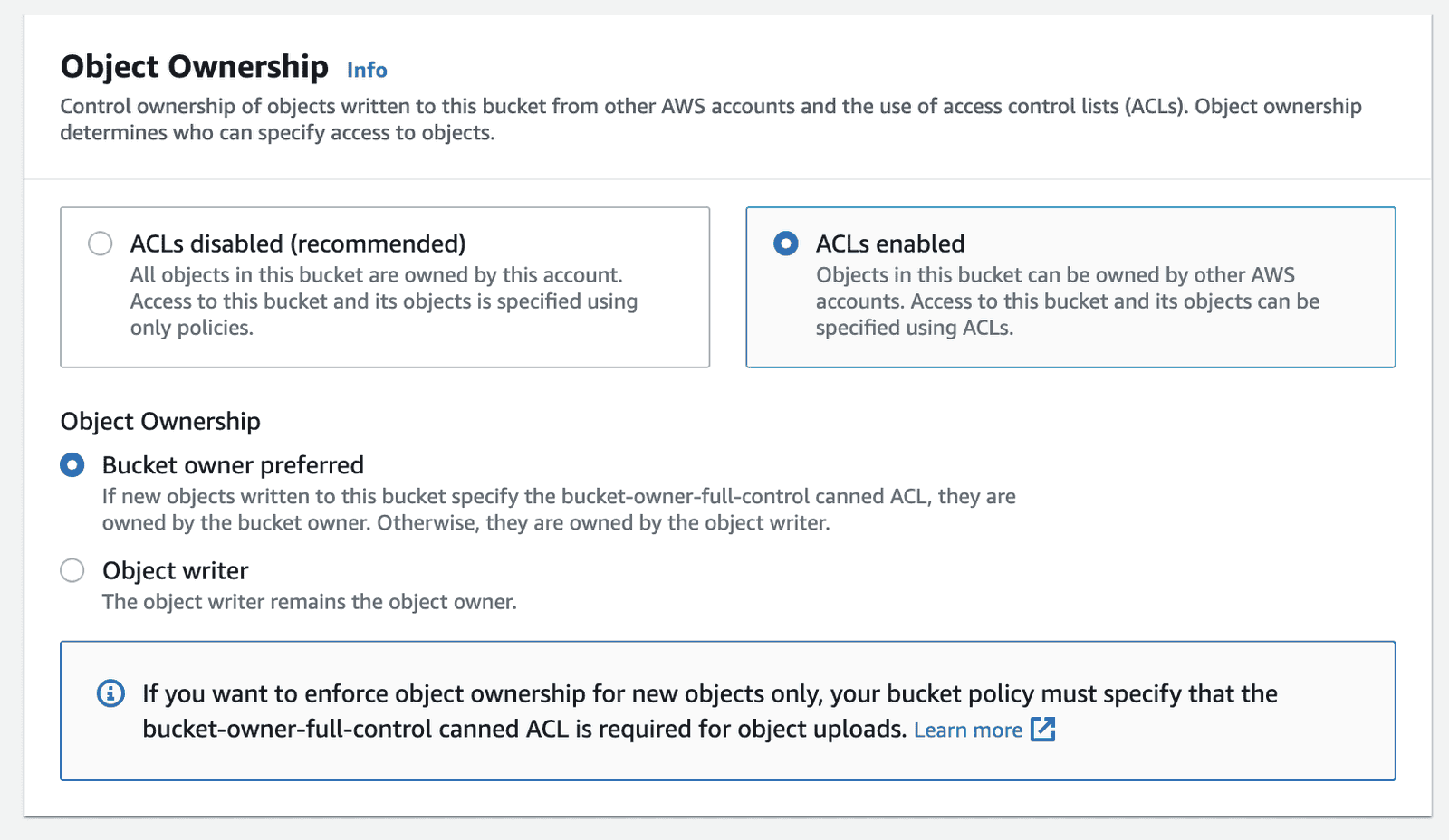Select the ACLs disabled (recommended) radio button
Screen dimensions: 1449x840
pyautogui.click(x=100, y=243)
